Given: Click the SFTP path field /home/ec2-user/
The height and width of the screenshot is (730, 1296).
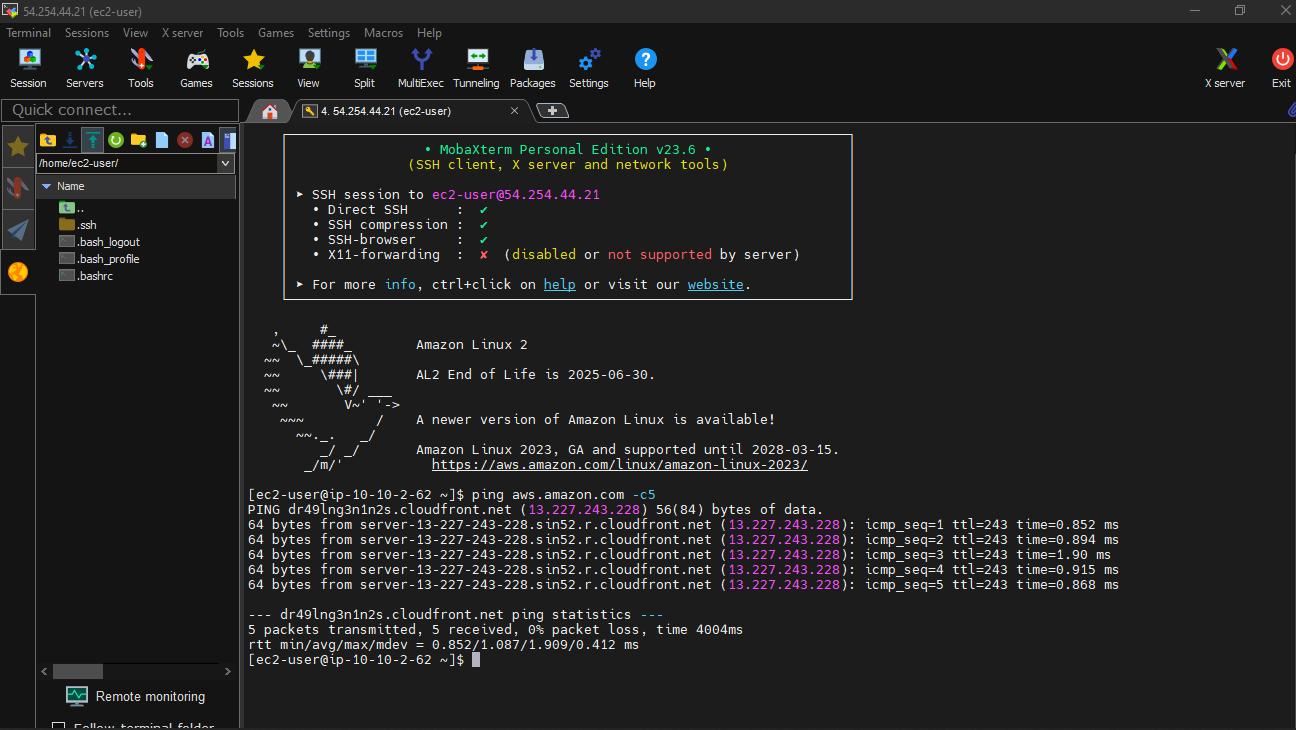Looking at the screenshot, I should coord(127,163).
